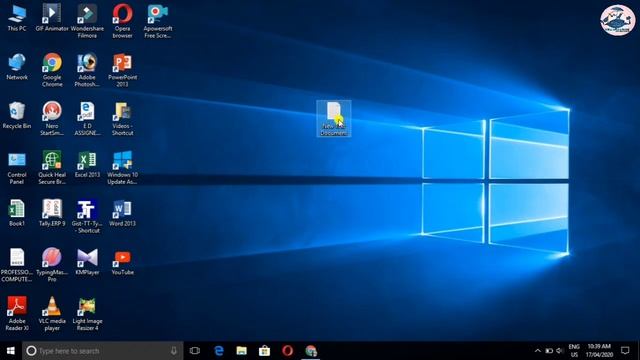Select the VLC media player shortcut
The height and width of the screenshot is (360, 640).
pos(52,314)
